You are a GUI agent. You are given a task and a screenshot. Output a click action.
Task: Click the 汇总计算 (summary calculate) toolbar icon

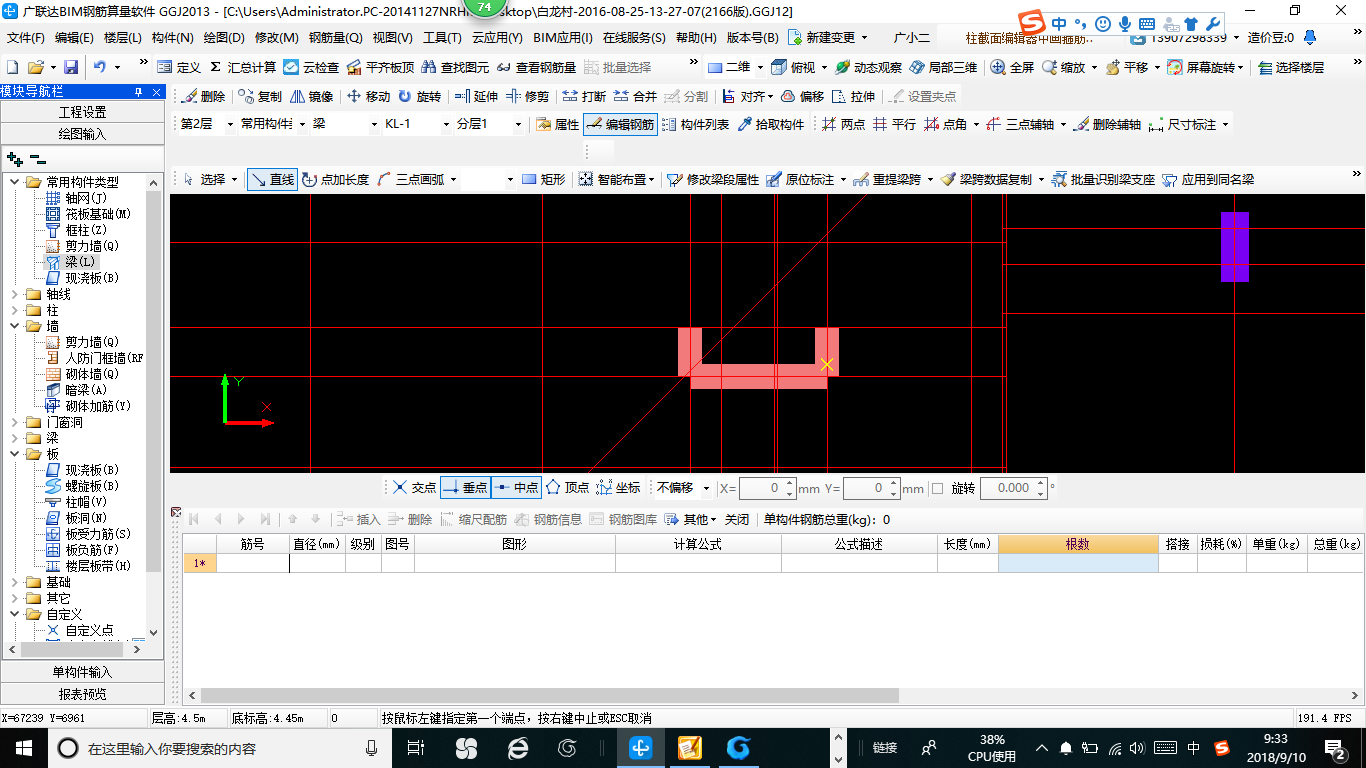pyautogui.click(x=242, y=67)
